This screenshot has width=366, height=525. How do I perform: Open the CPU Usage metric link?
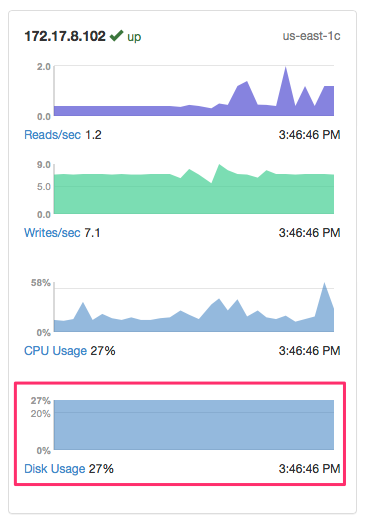coord(56,351)
